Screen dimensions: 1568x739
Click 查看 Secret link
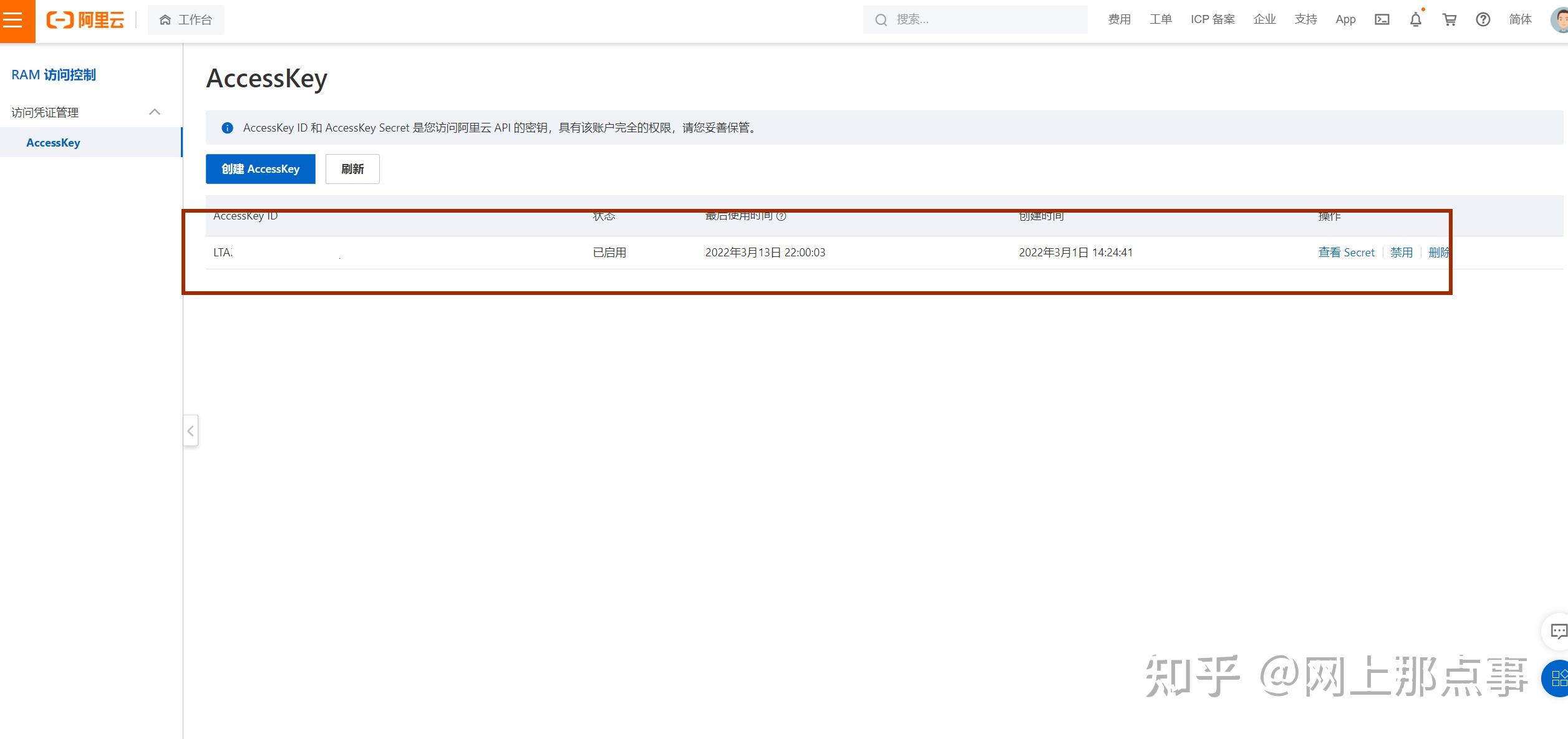[x=1347, y=253]
